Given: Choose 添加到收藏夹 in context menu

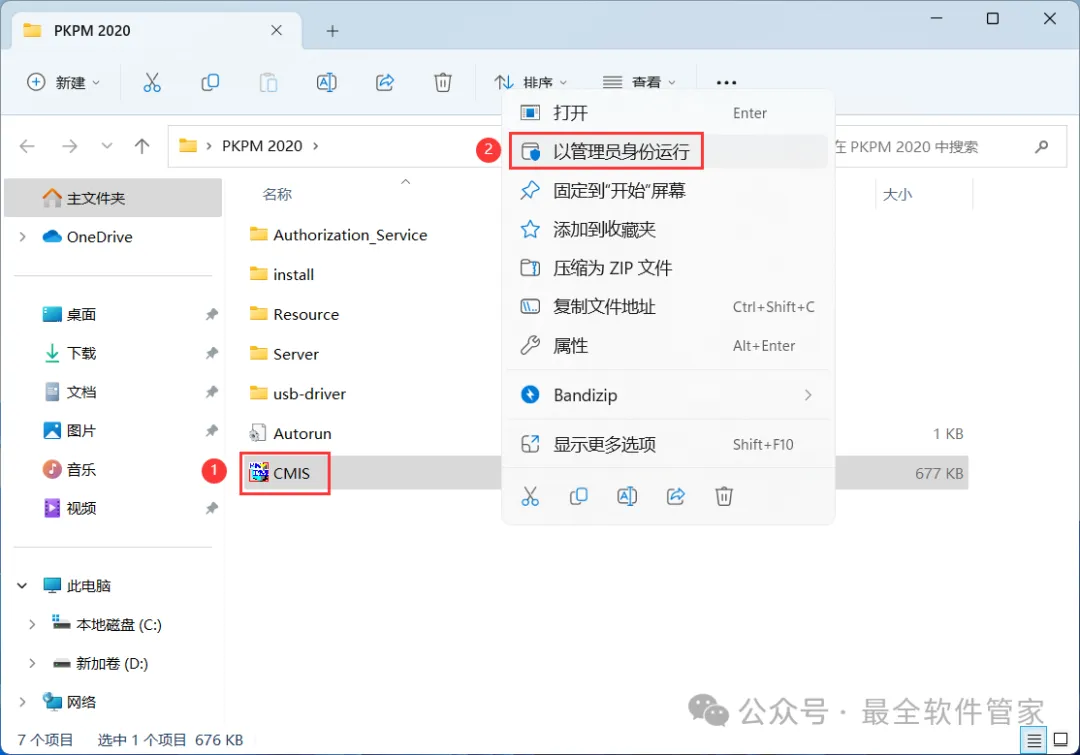Looking at the screenshot, I should 667,229.
